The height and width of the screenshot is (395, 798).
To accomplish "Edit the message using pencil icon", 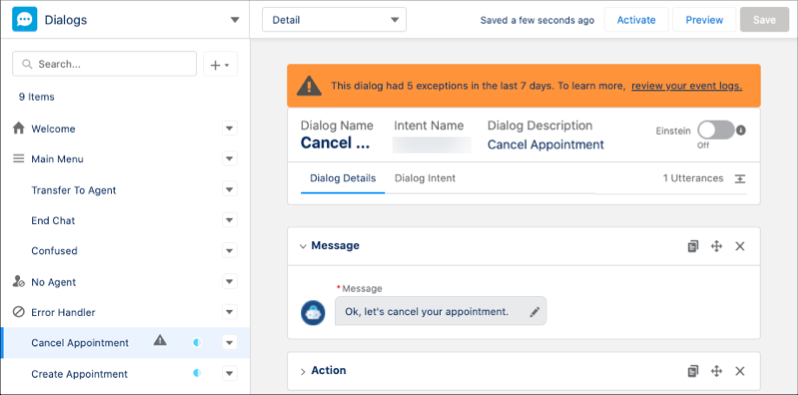I will coord(534,312).
